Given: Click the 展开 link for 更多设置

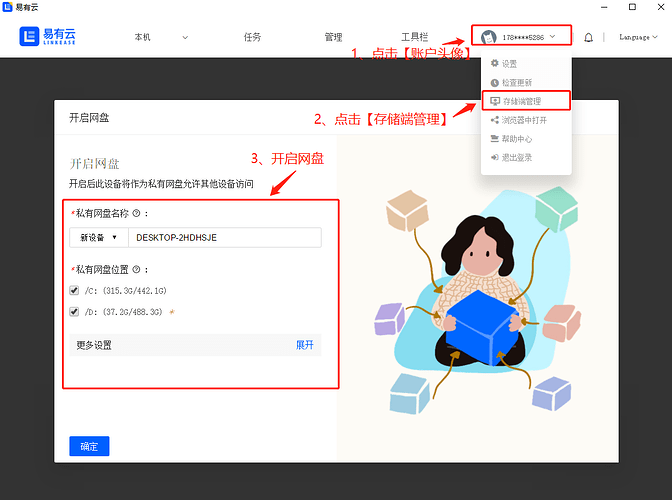Looking at the screenshot, I should (304, 345).
